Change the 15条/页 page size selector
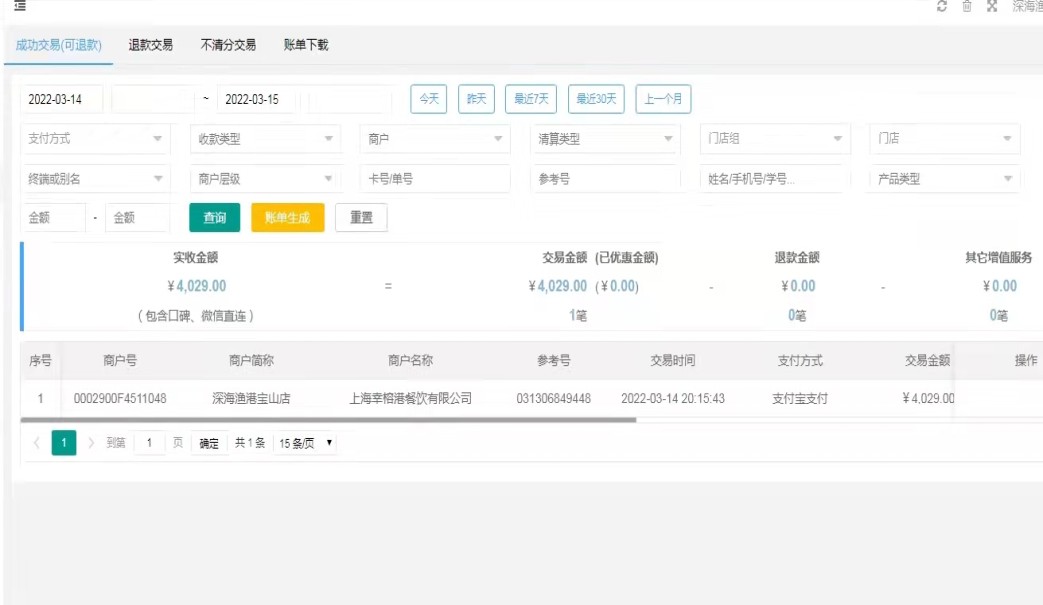 click(306, 443)
